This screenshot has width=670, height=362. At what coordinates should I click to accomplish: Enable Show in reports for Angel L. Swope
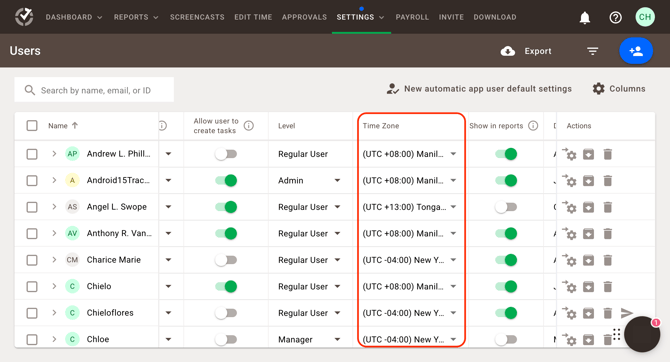click(506, 207)
